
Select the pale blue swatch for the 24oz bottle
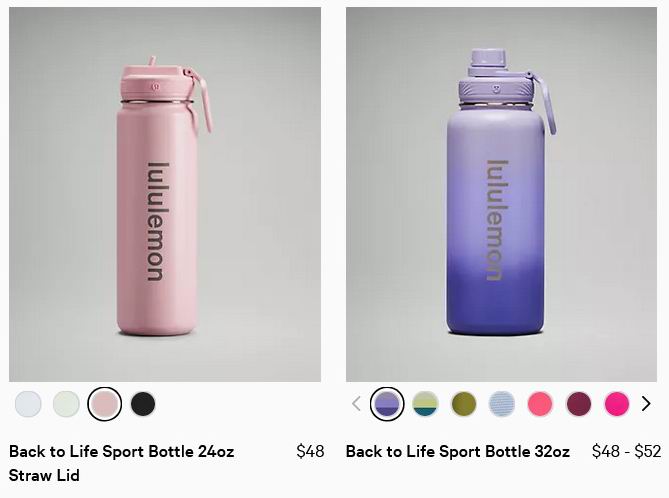click(x=28, y=404)
